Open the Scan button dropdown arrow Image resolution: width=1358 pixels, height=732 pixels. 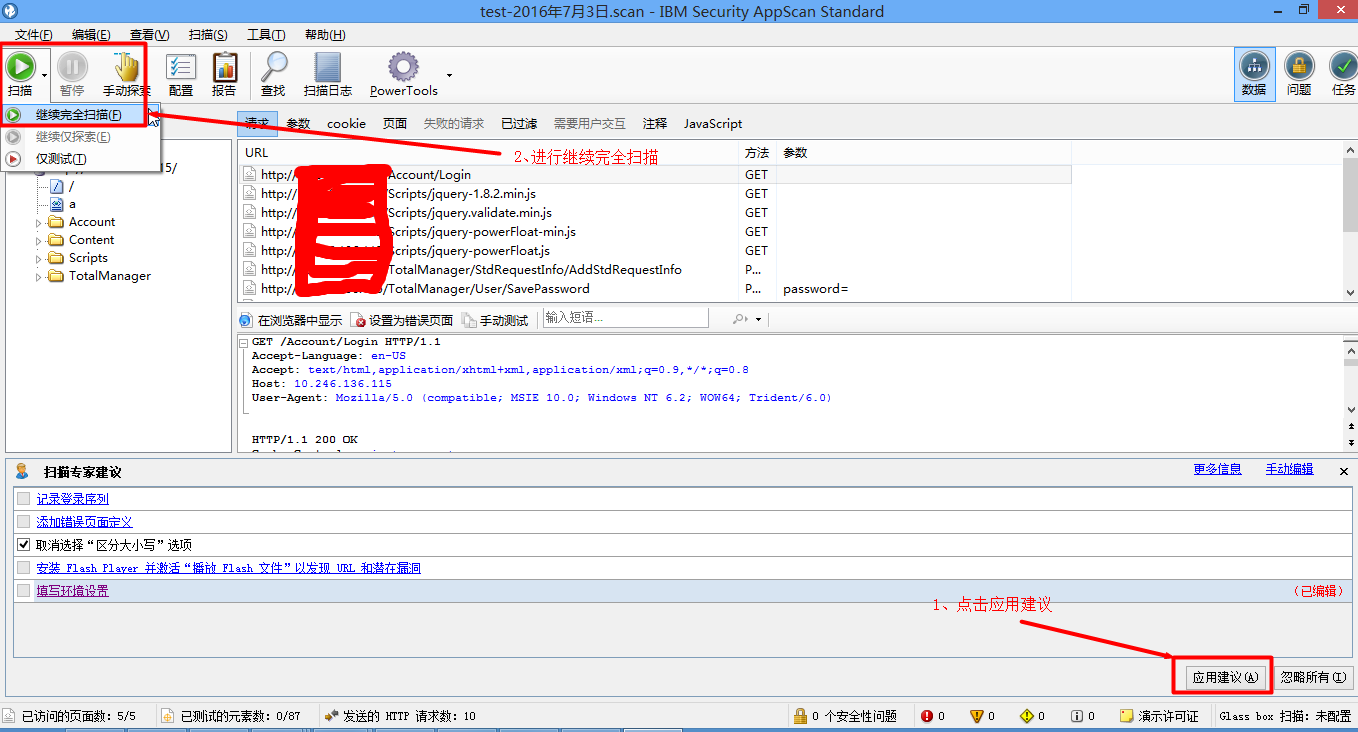tap(45, 75)
